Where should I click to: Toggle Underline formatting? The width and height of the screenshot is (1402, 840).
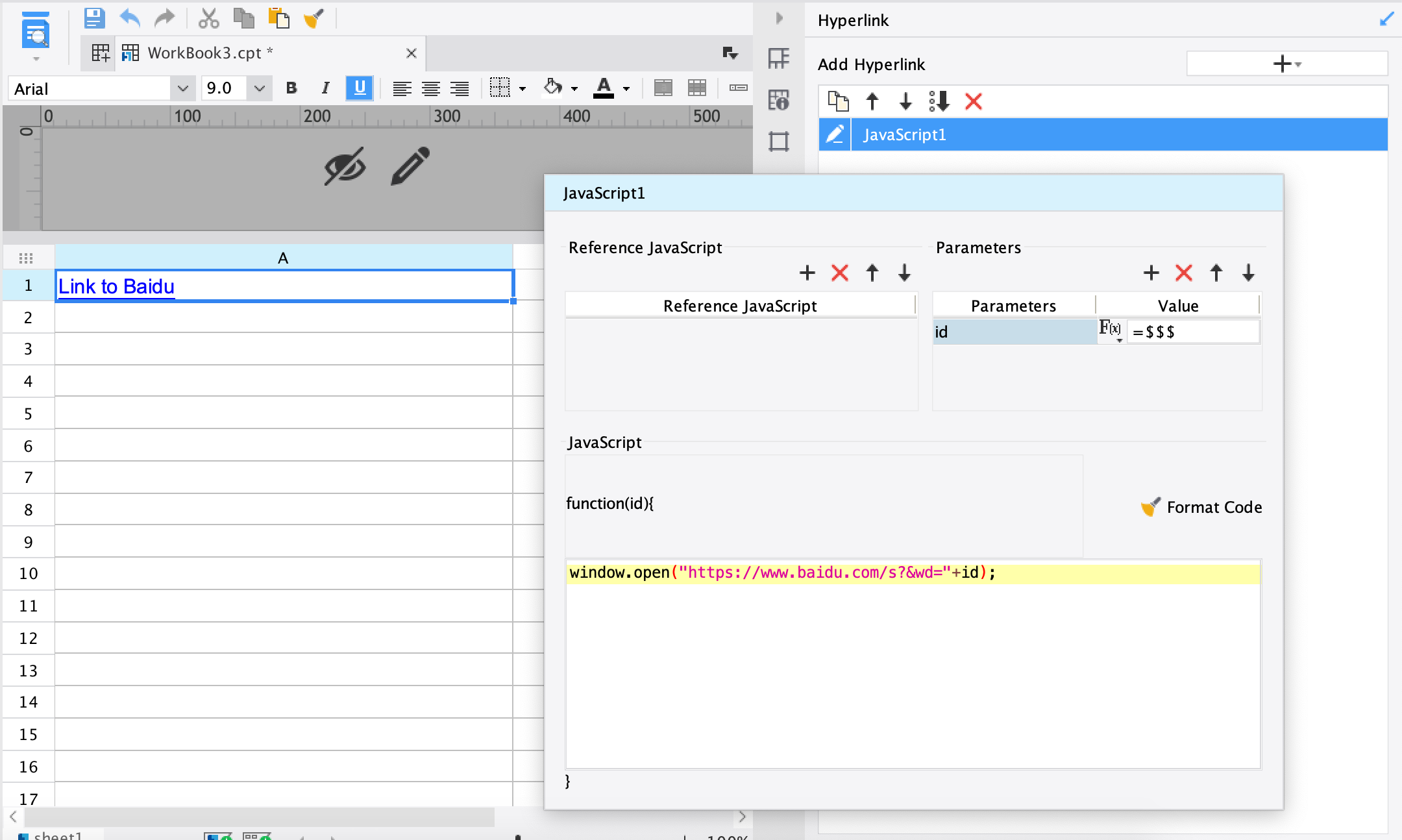(360, 88)
